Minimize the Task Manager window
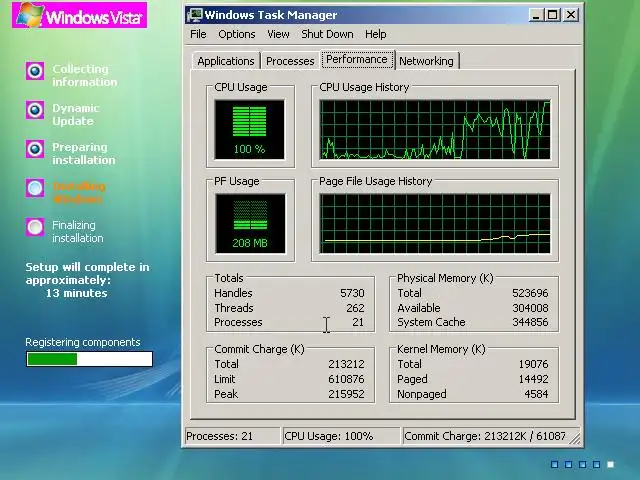The image size is (640, 480). pos(536,15)
